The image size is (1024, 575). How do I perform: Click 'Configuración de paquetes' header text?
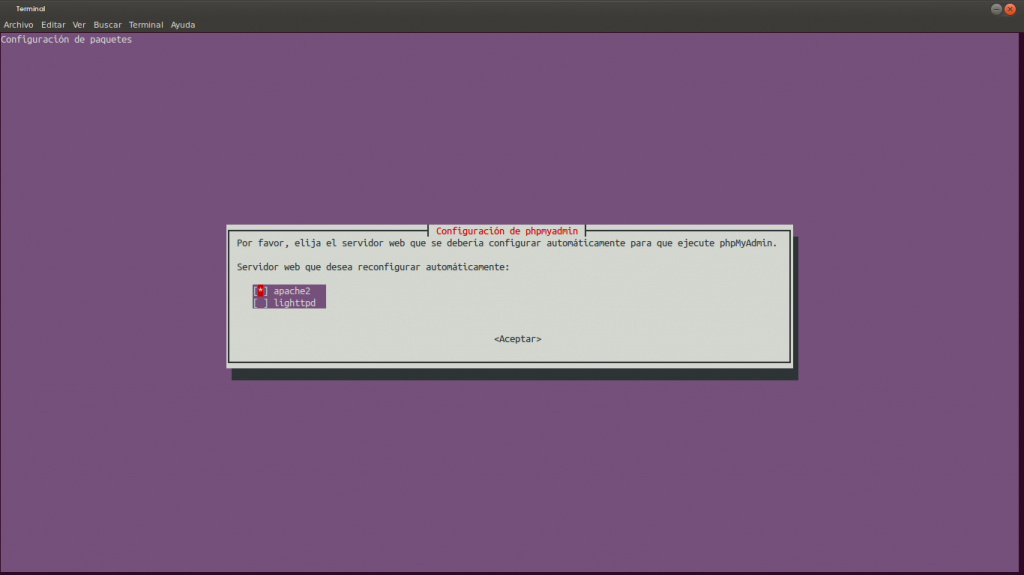pyautogui.click(x=66, y=40)
